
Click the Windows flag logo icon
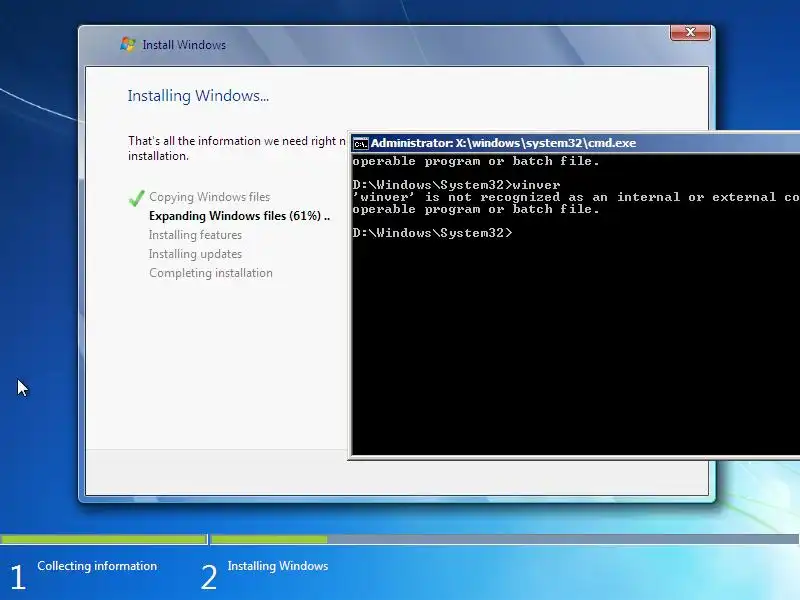[128, 44]
